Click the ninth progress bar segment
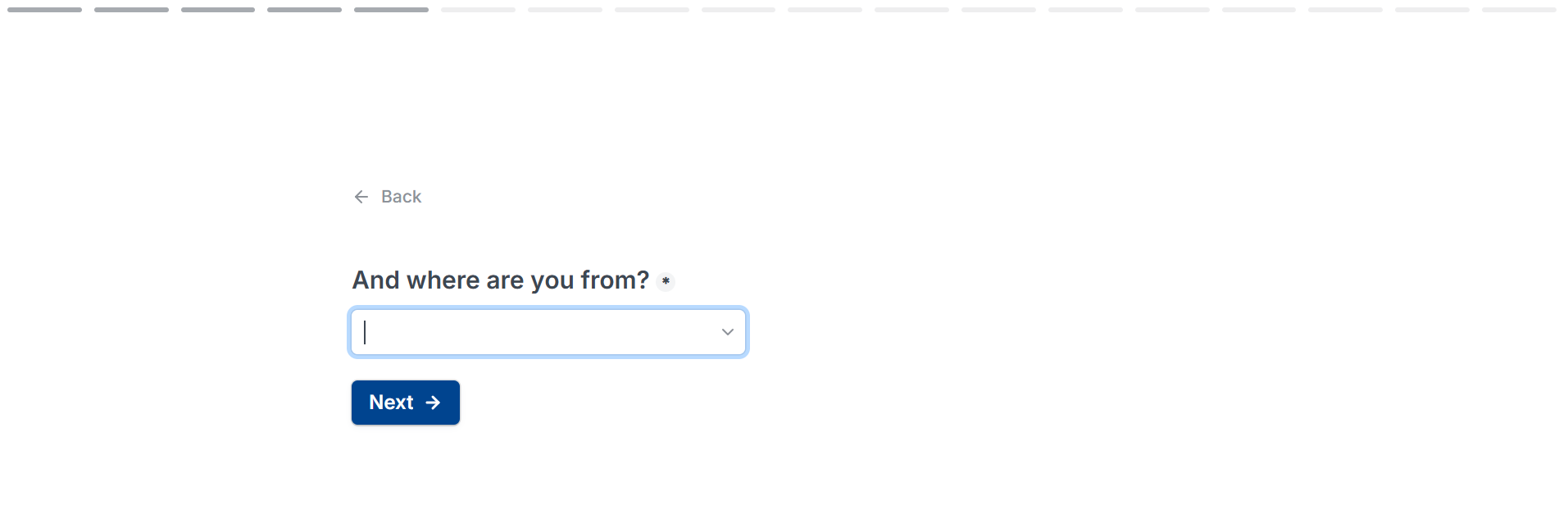This screenshot has width=1568, height=528. (x=738, y=10)
